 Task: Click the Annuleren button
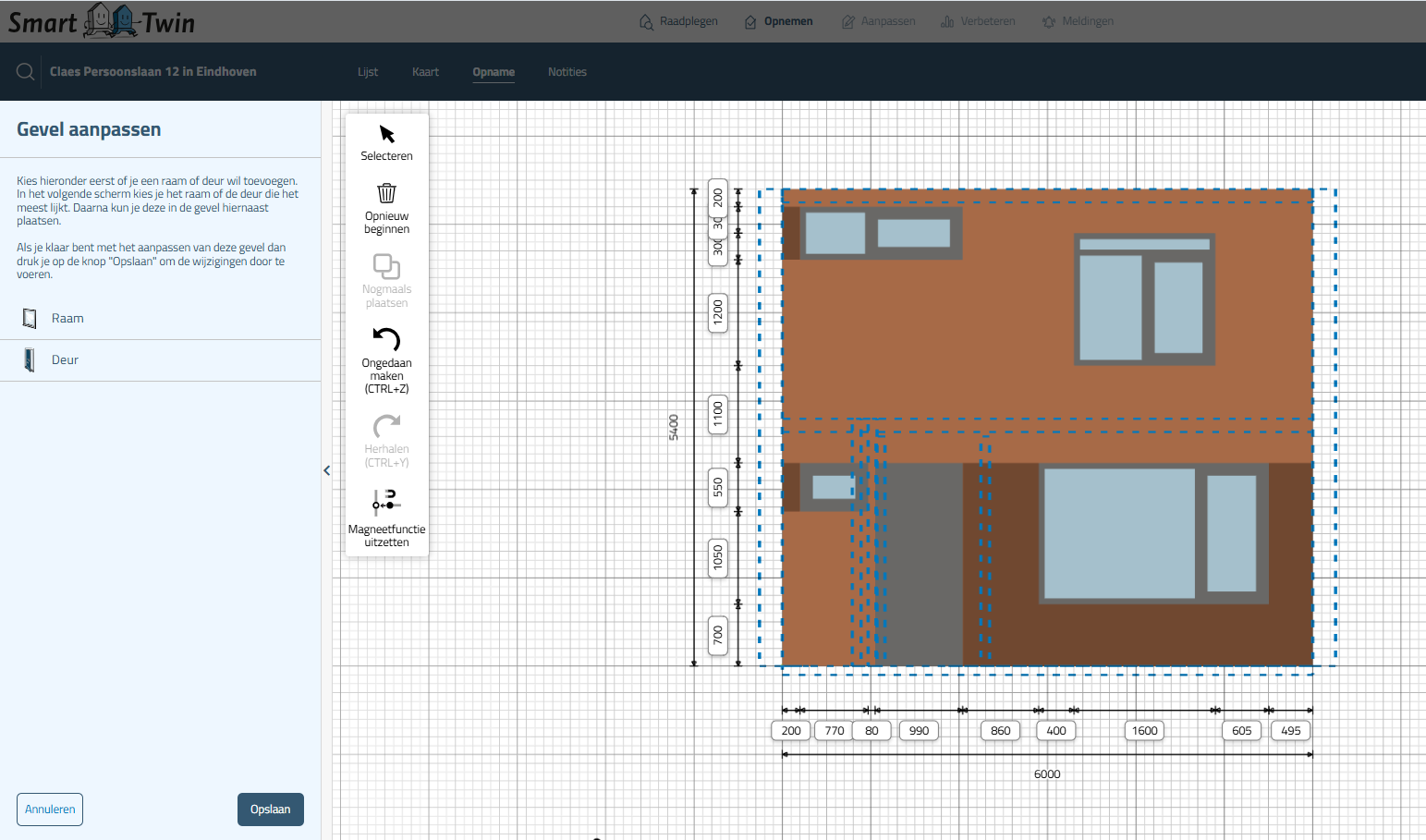click(x=50, y=810)
